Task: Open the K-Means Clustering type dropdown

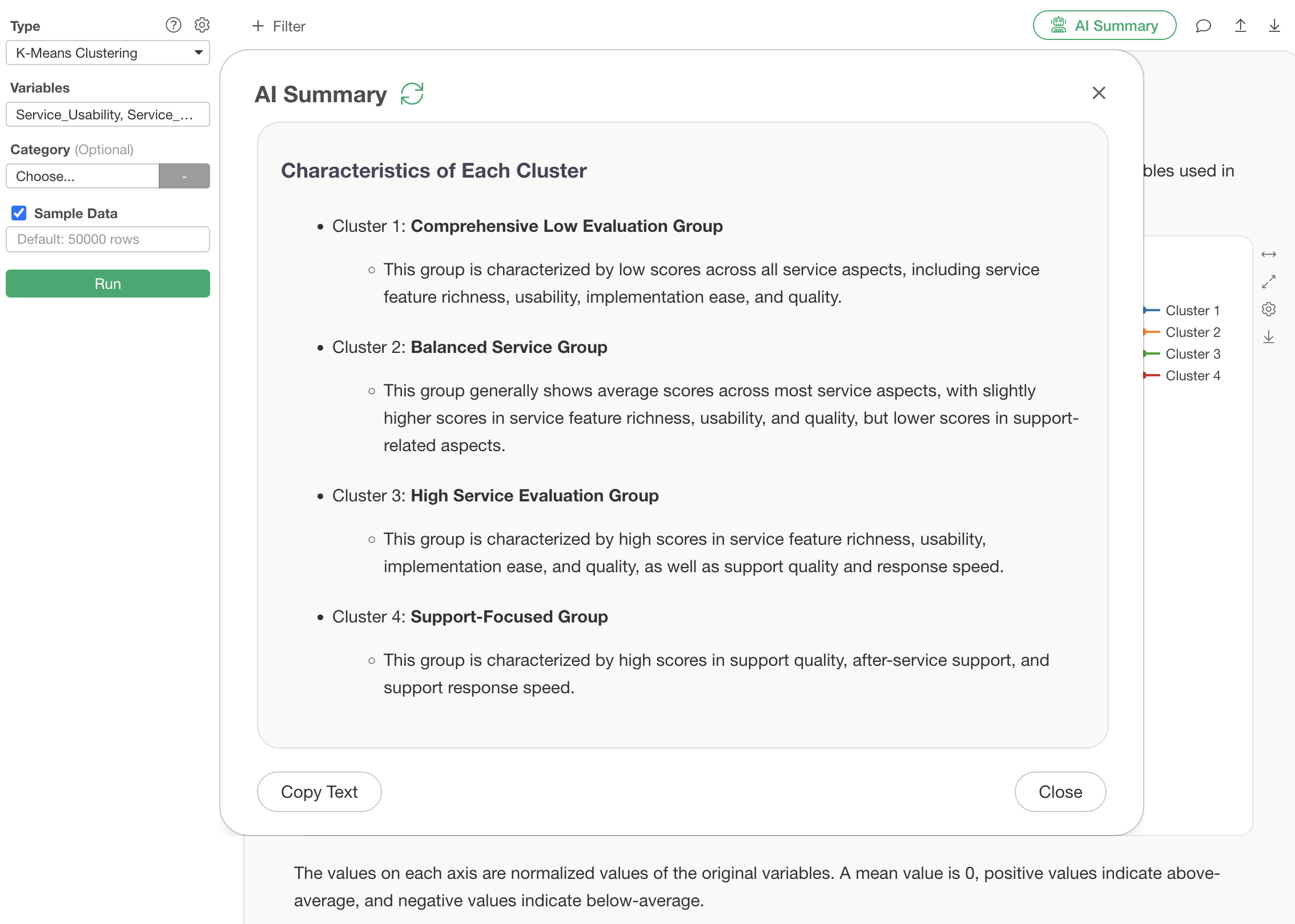Action: click(x=108, y=53)
